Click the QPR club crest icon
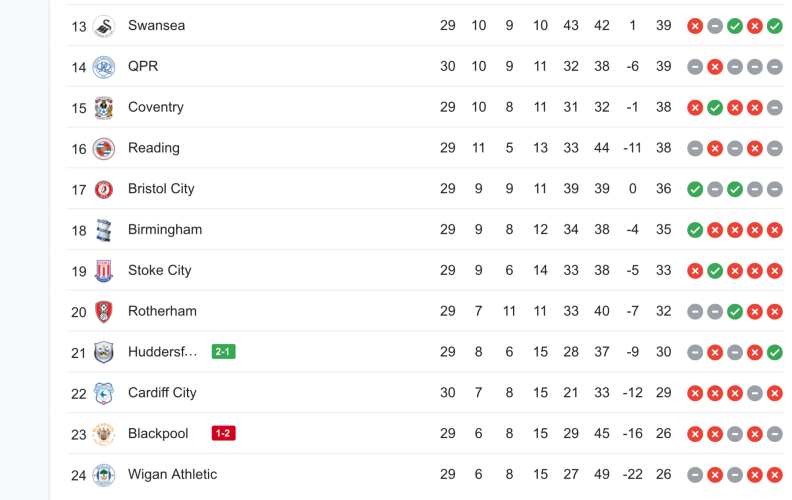This screenshot has height=500, width=792. (x=104, y=67)
